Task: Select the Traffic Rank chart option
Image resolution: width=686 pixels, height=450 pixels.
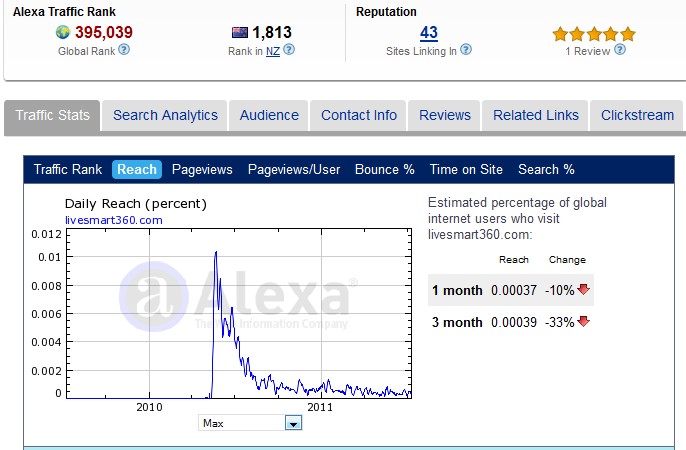Action: coord(68,169)
